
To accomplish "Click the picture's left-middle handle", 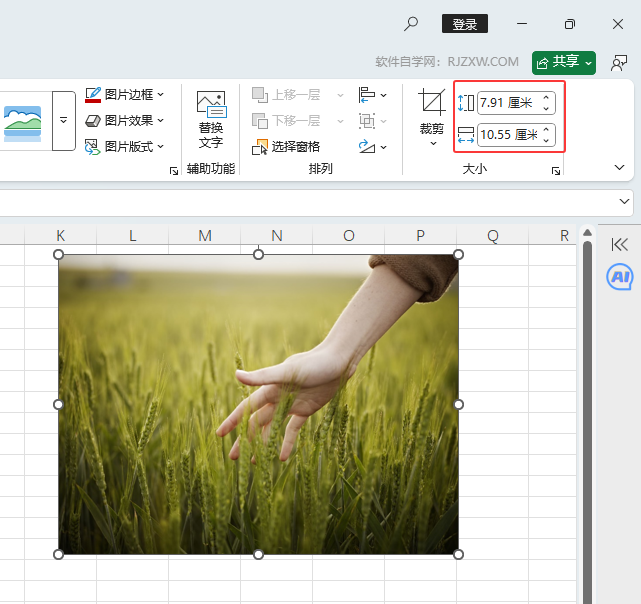I will (58, 404).
